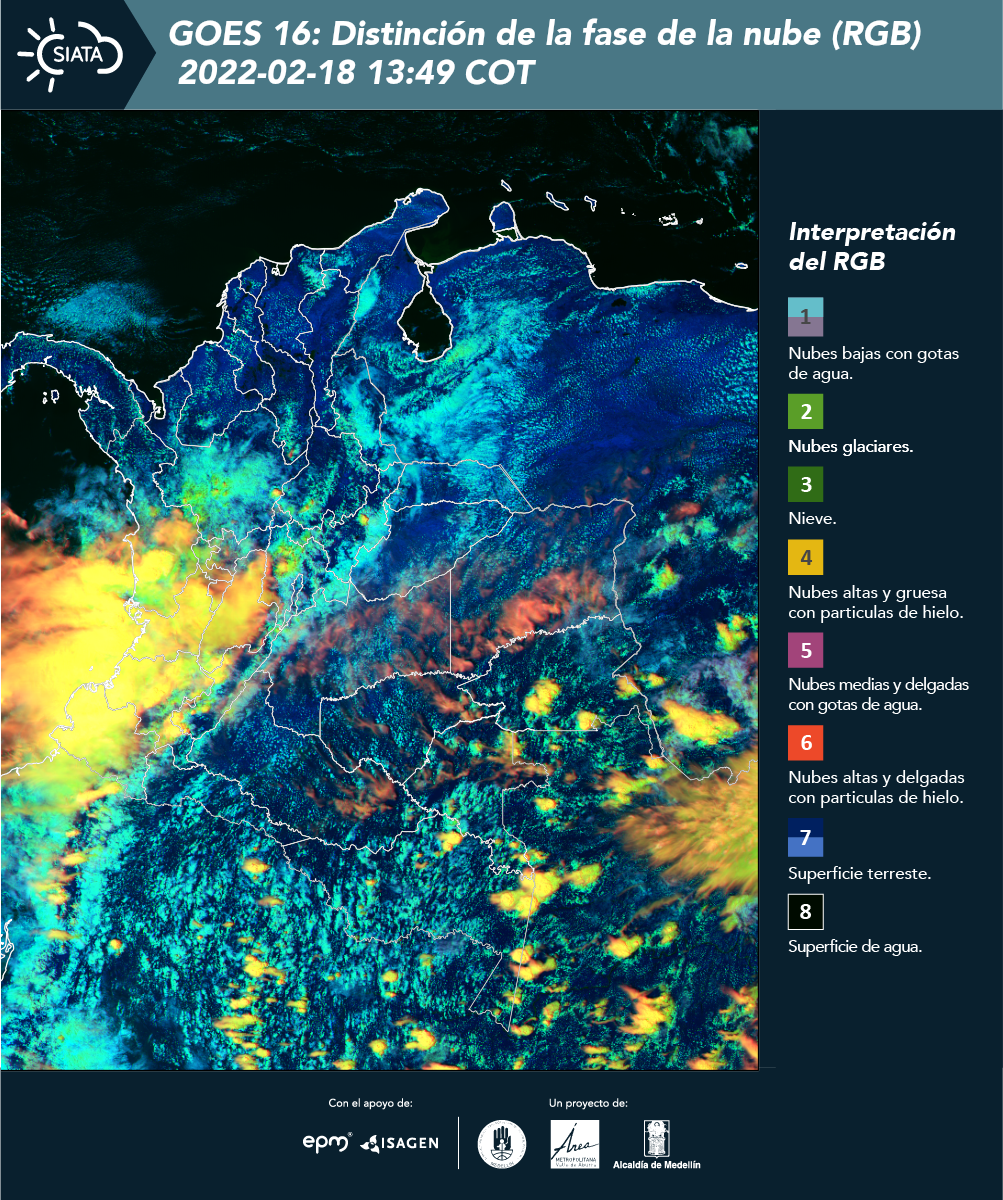The height and width of the screenshot is (1200, 1003).
Task: Select the black swatch number 8
Action: [805, 912]
